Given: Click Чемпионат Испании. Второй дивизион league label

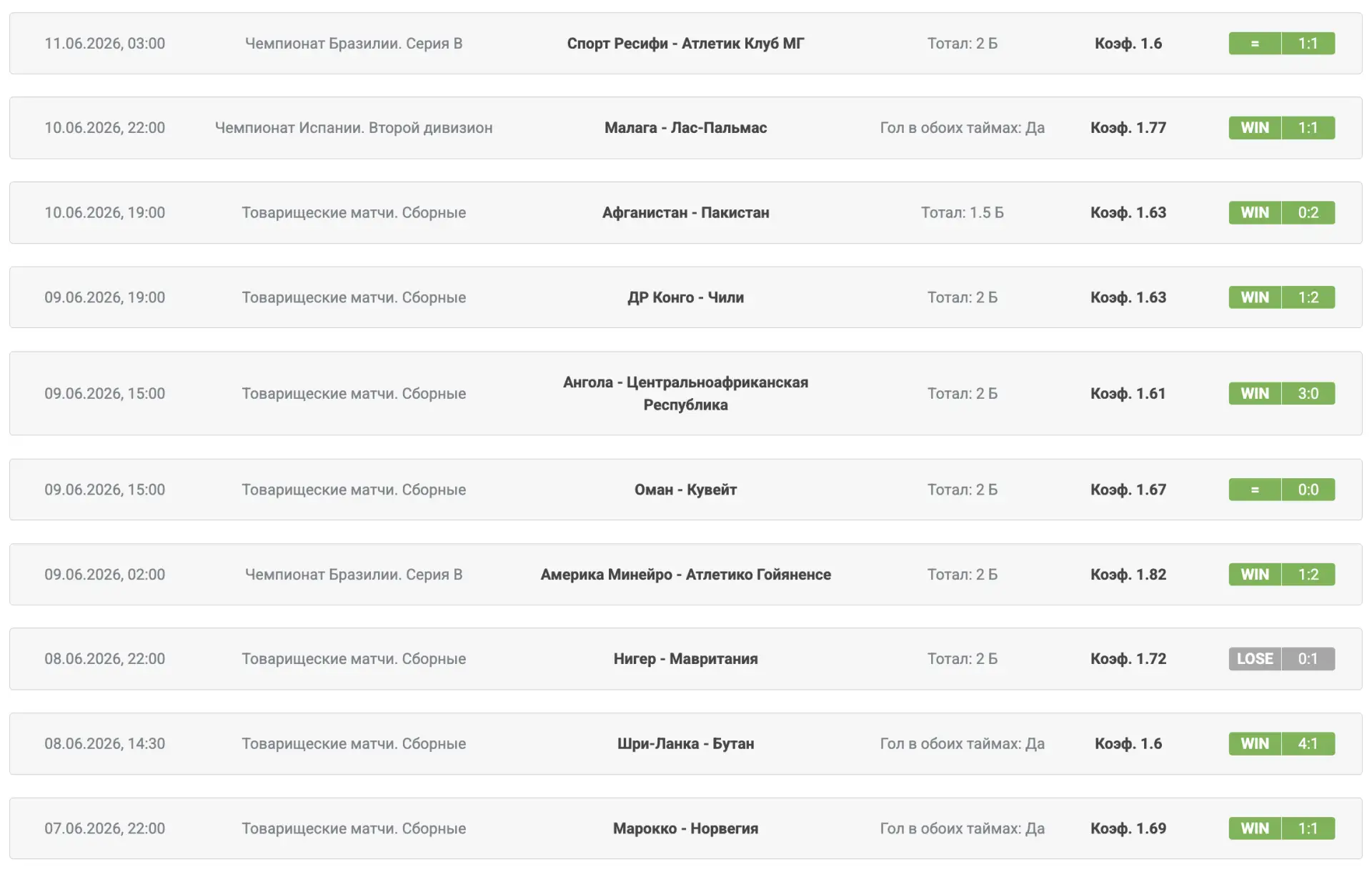Looking at the screenshot, I should tap(354, 128).
